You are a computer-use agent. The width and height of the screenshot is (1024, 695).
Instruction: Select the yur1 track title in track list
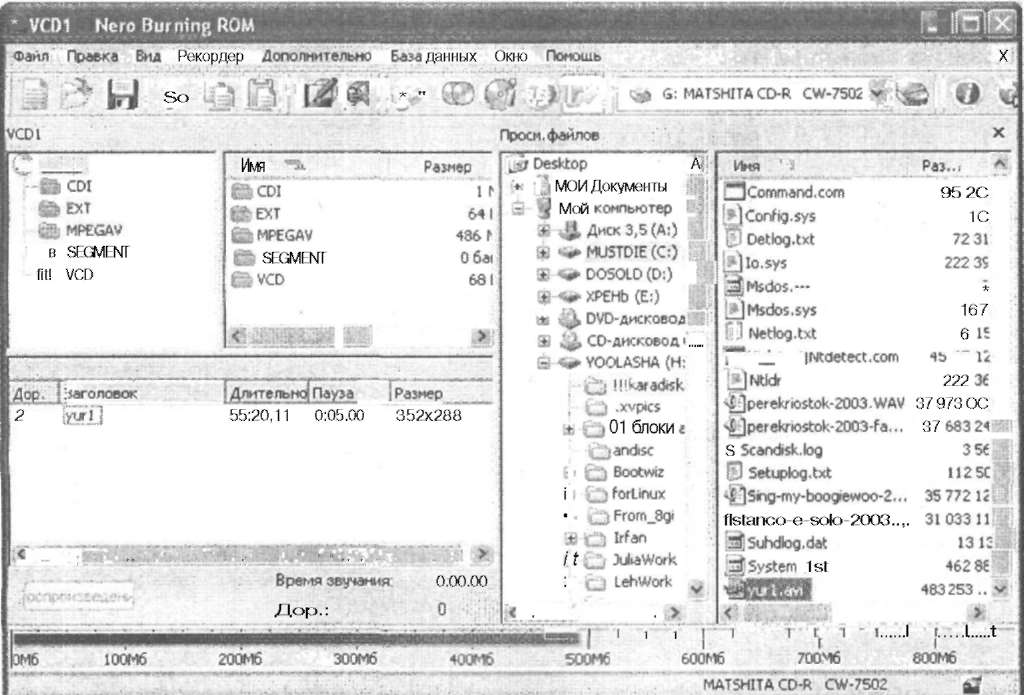(83, 415)
